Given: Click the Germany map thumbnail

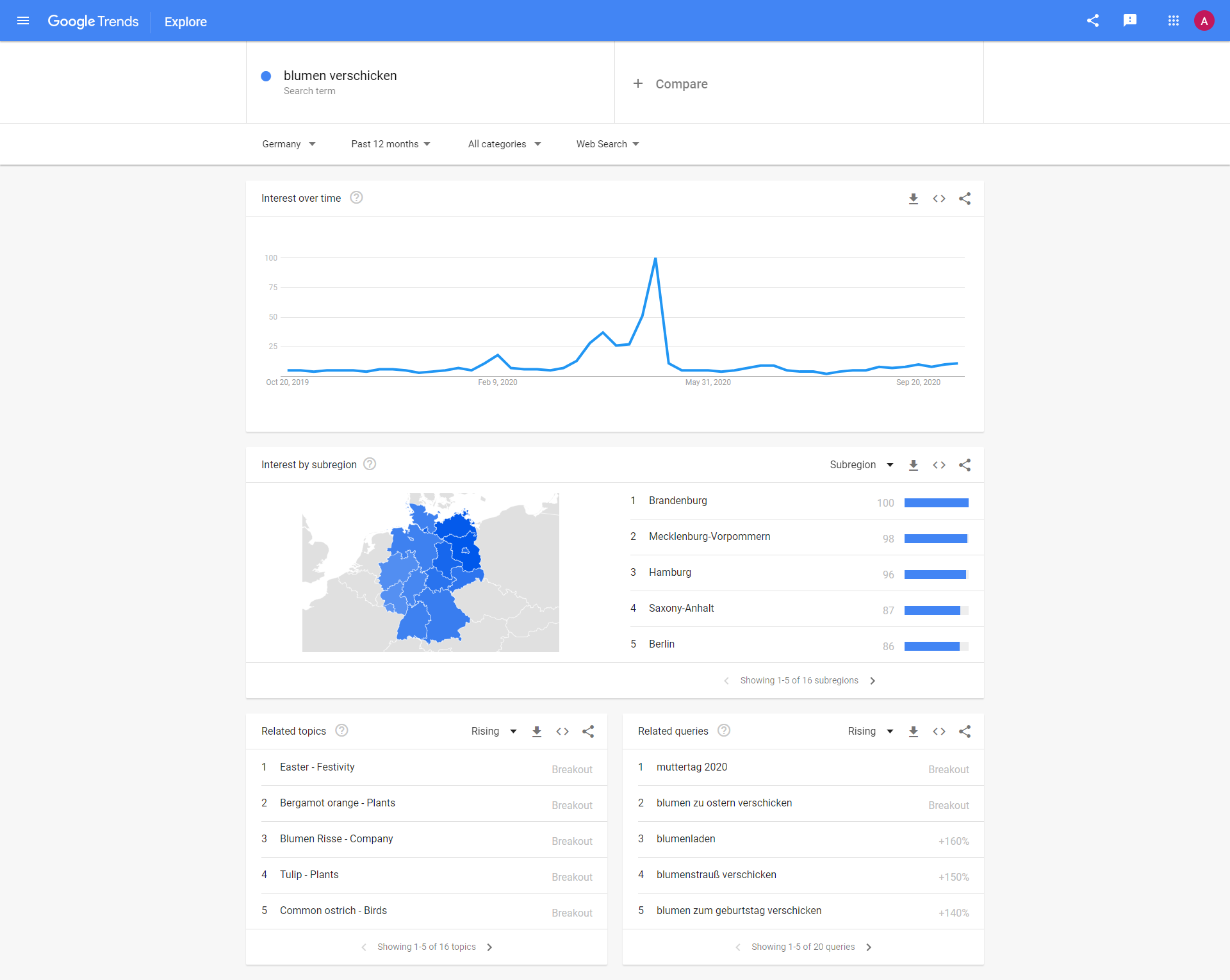Looking at the screenshot, I should (x=430, y=573).
